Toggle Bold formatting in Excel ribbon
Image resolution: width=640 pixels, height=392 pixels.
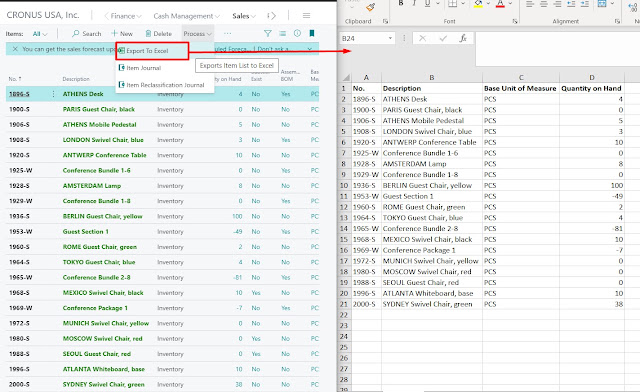coord(401,4)
